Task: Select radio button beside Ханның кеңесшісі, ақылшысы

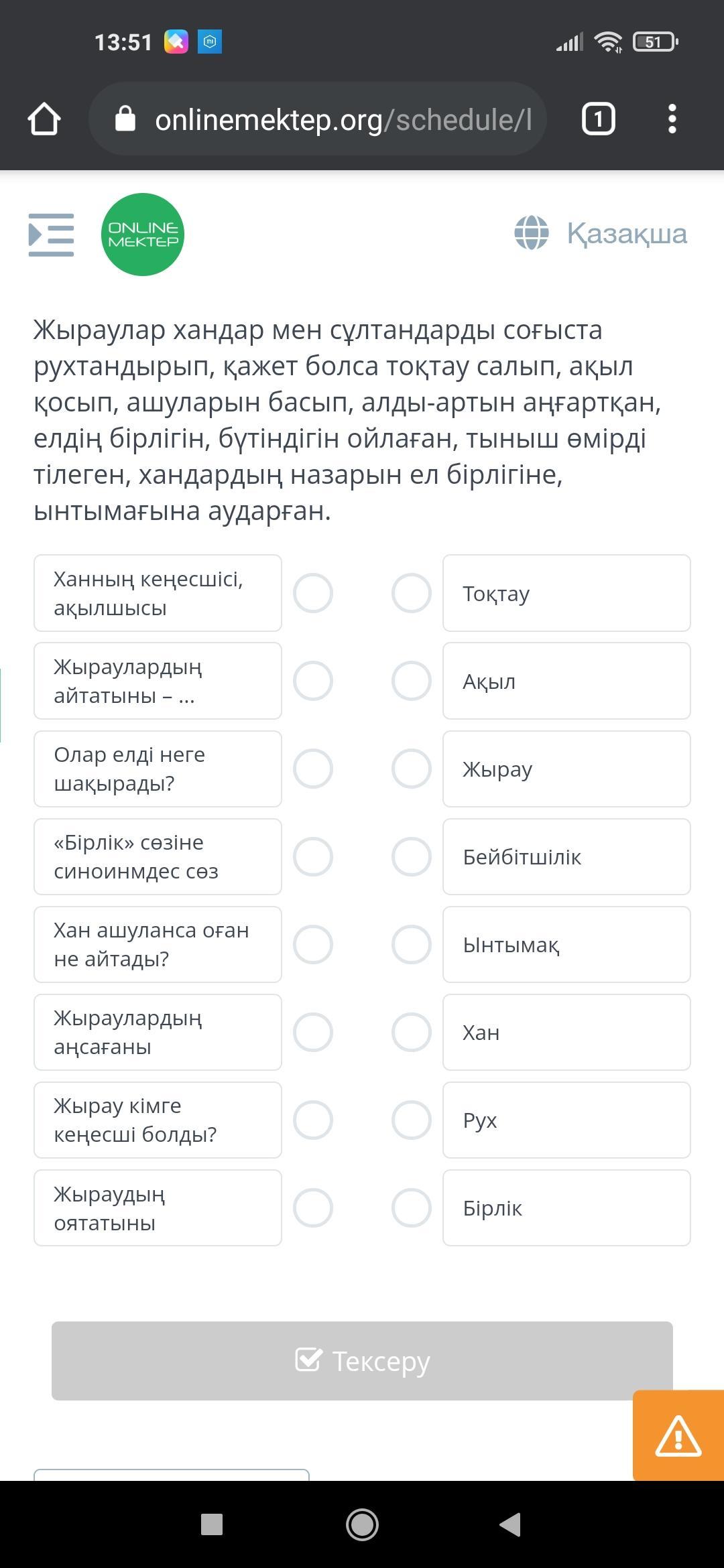Action: pyautogui.click(x=313, y=593)
